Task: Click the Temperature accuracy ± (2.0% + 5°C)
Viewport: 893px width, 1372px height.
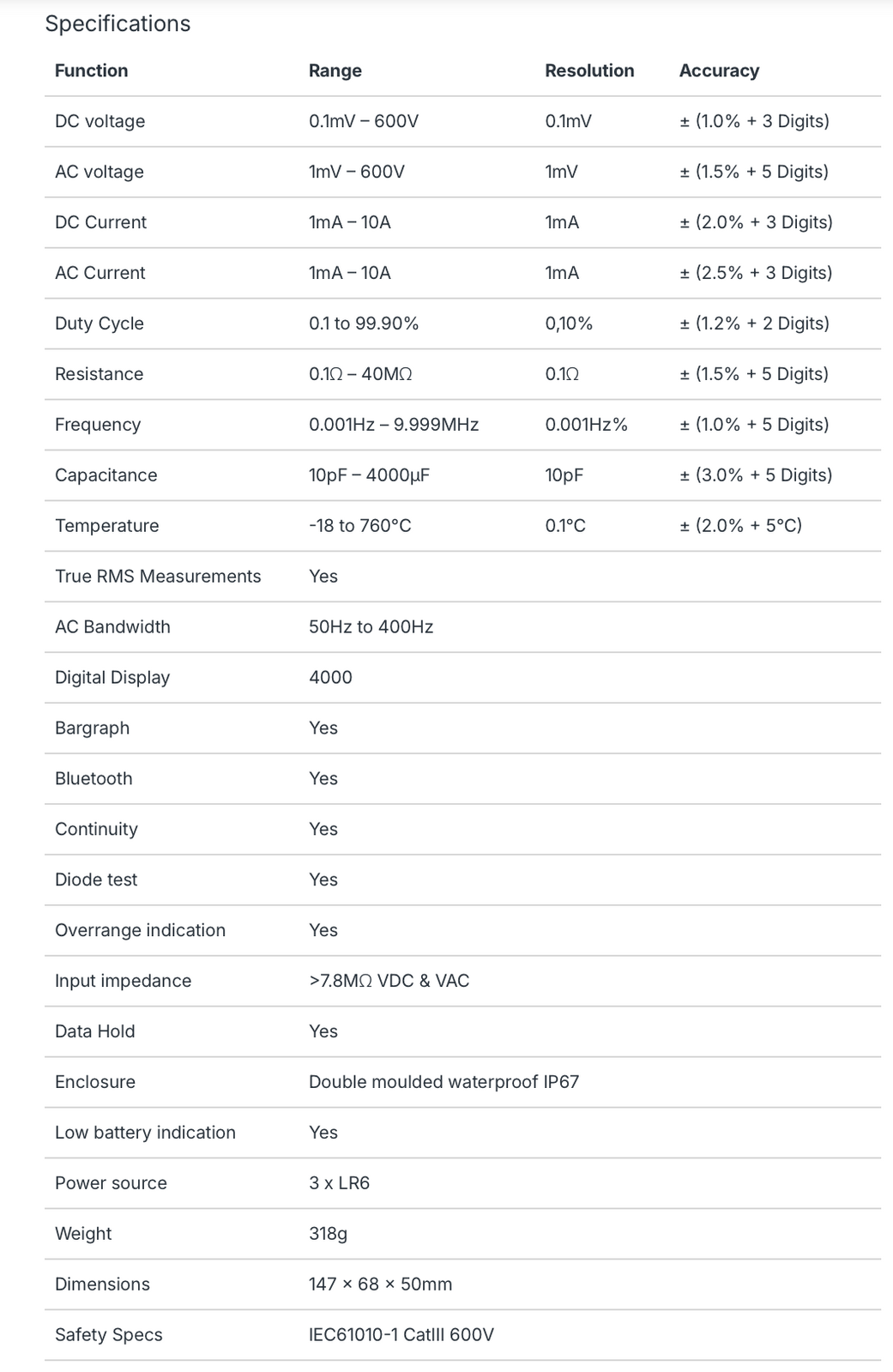Action: click(740, 526)
